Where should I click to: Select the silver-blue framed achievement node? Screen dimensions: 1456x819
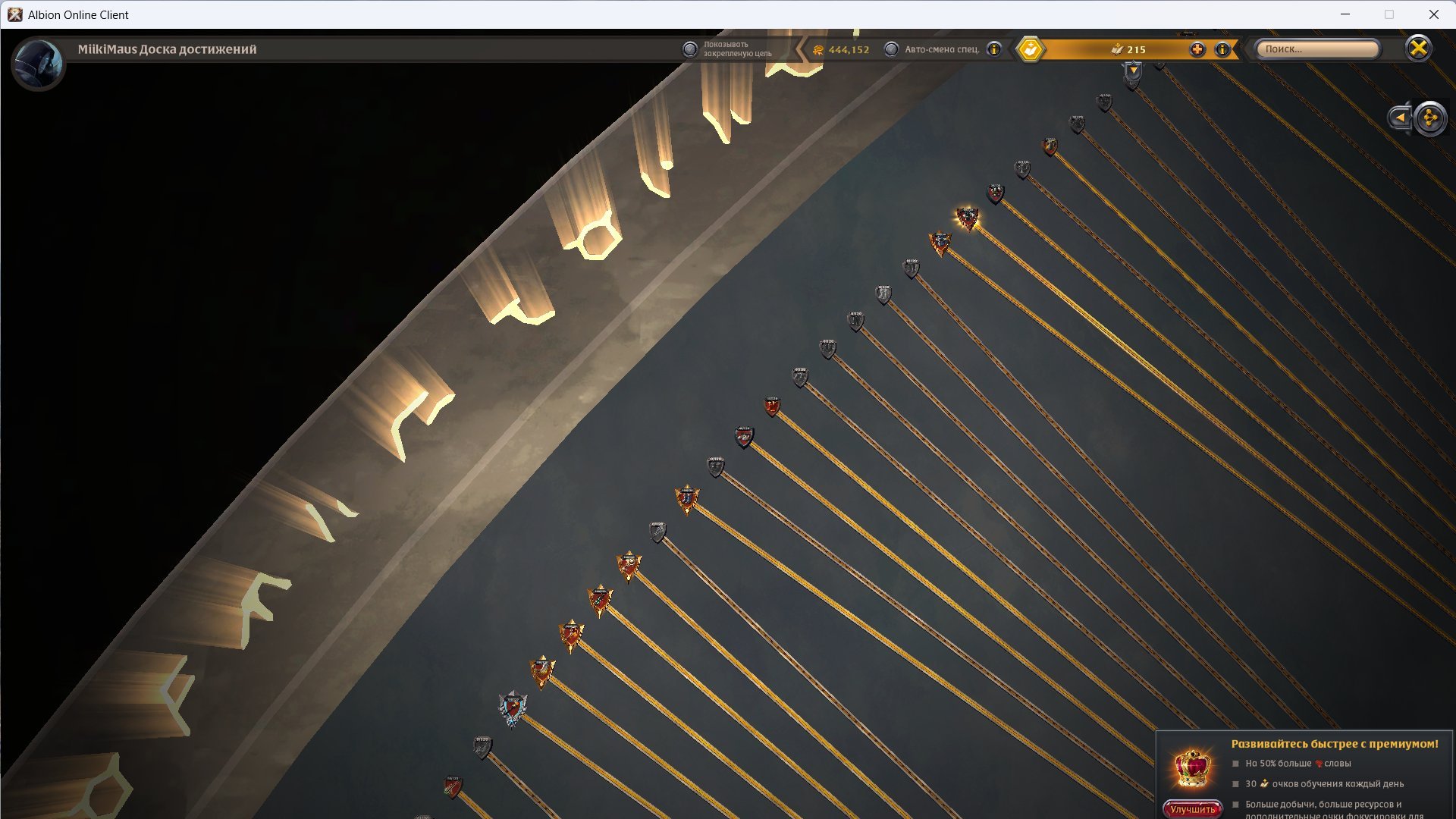[x=513, y=709]
